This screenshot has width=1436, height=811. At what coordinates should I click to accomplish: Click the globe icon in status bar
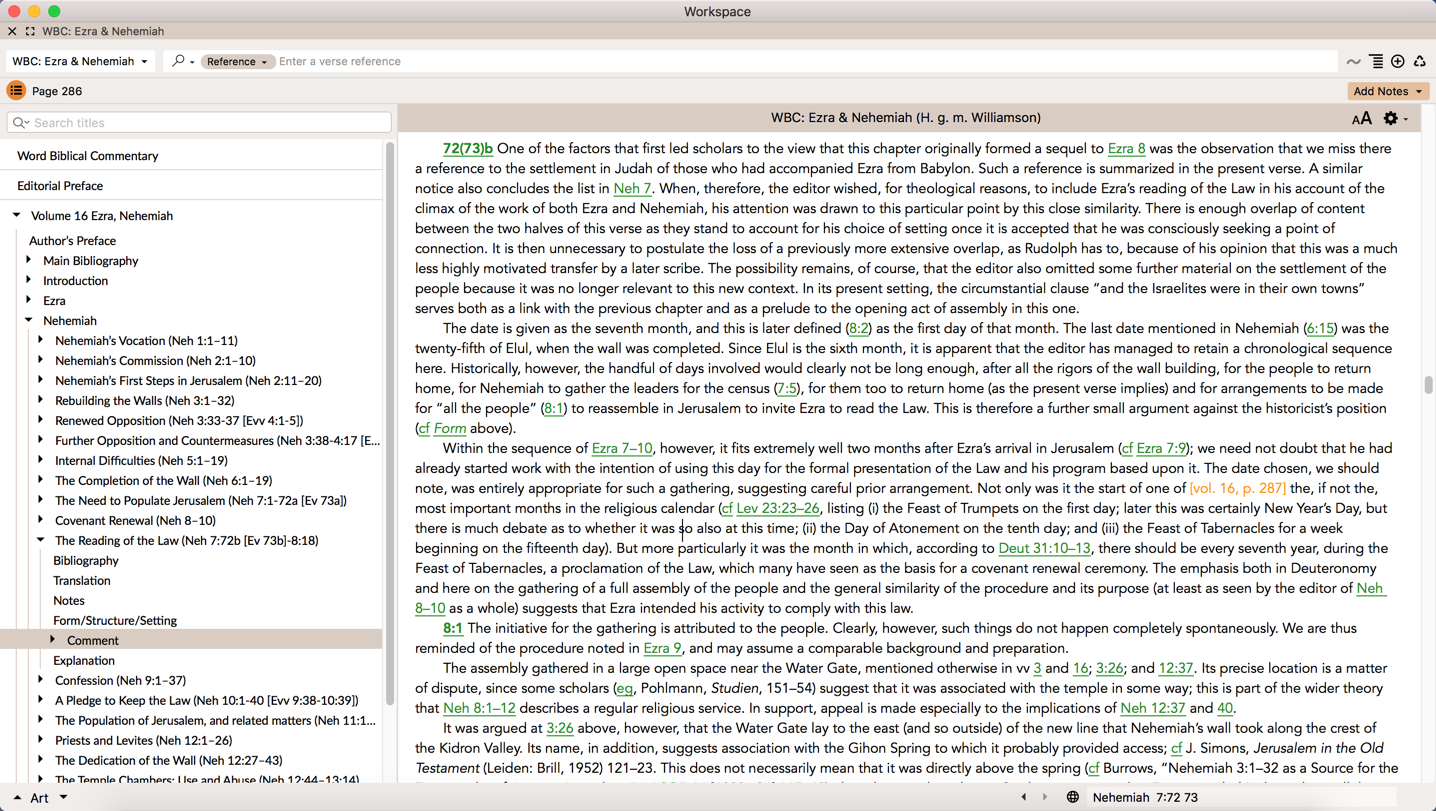(1072, 797)
